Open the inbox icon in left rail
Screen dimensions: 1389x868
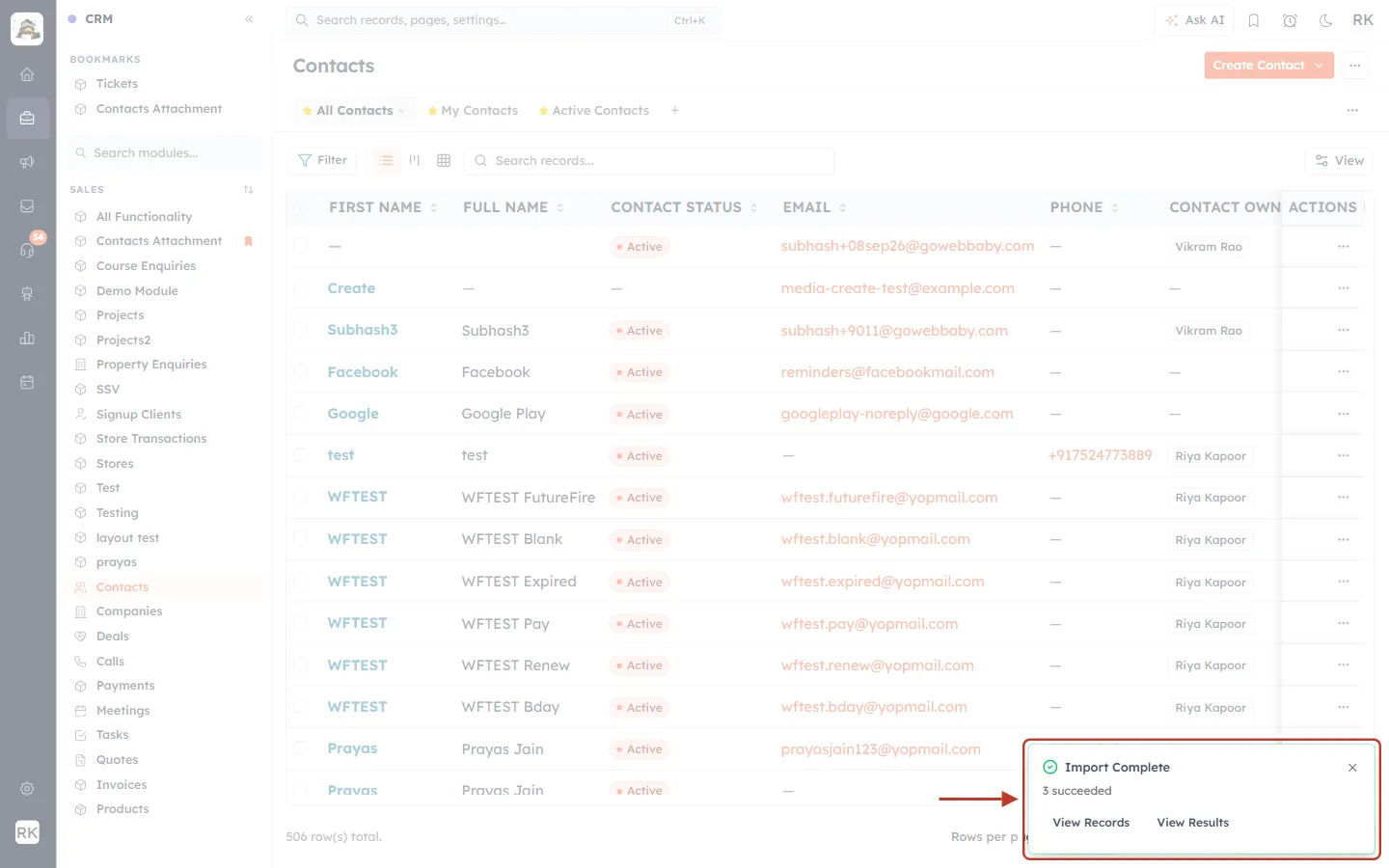(x=27, y=206)
